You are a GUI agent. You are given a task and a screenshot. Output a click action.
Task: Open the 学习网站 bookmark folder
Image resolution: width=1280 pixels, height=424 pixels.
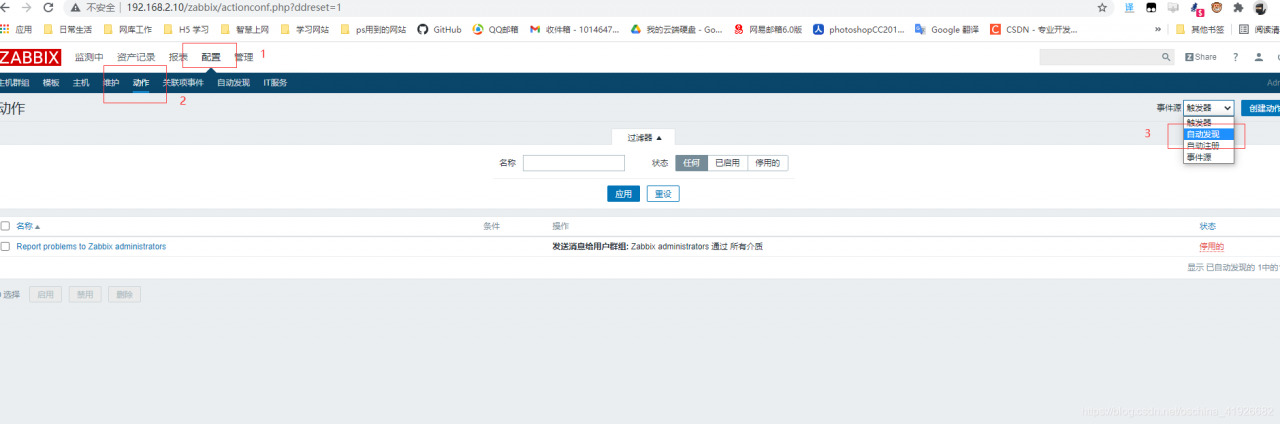(x=305, y=29)
